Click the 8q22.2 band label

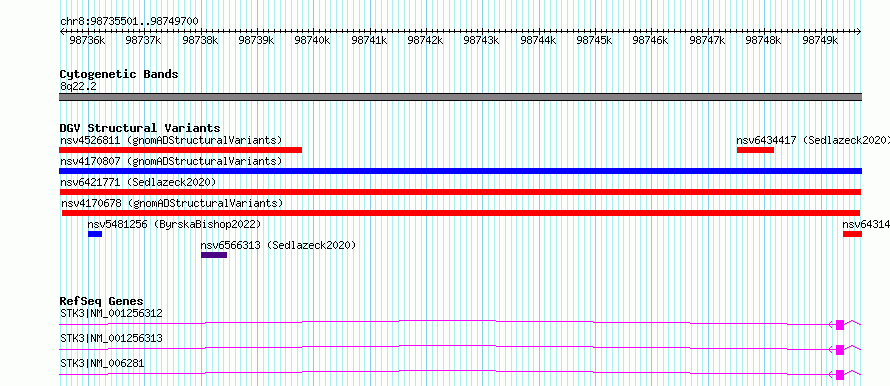click(x=78, y=86)
